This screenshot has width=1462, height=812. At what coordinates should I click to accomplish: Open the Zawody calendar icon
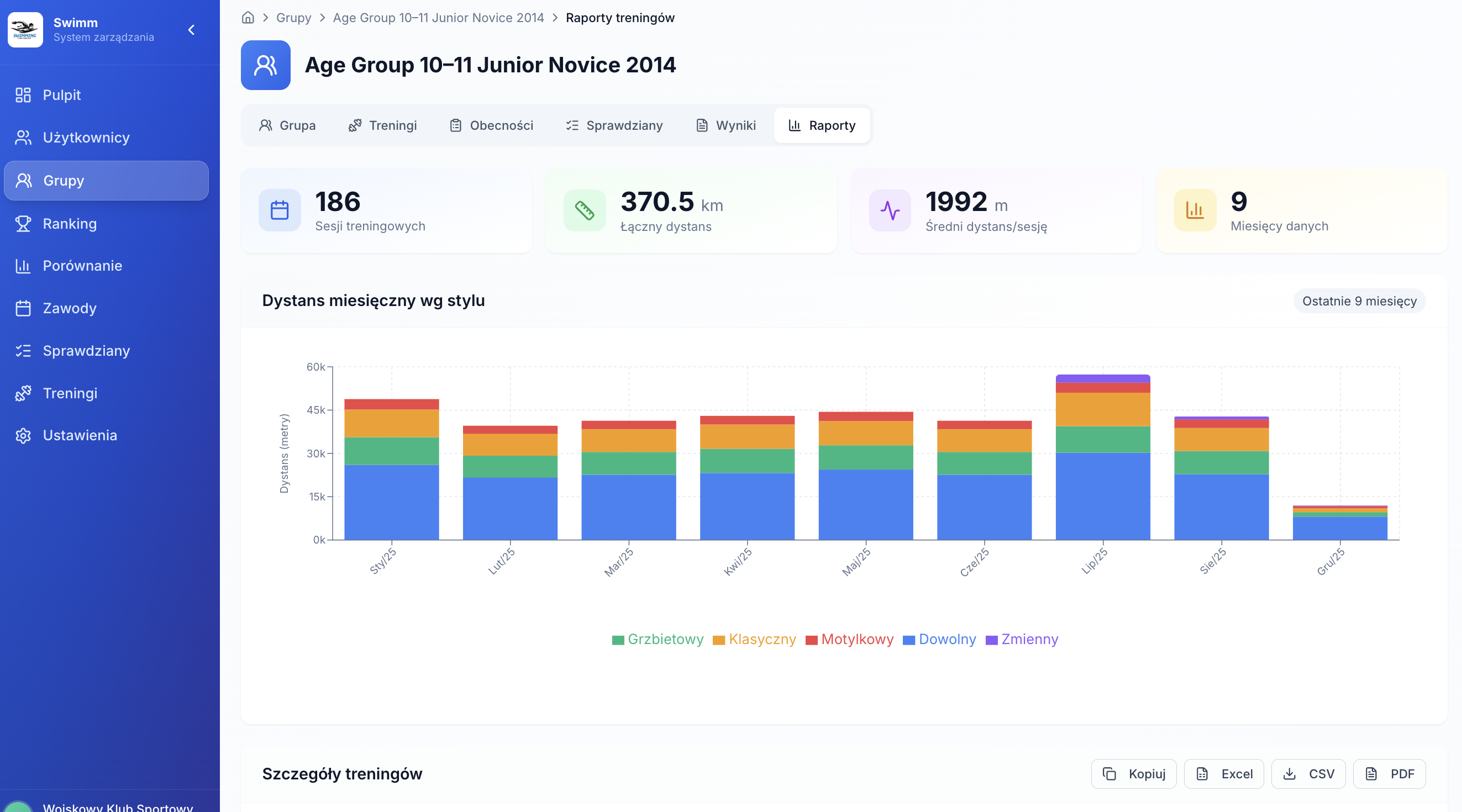click(x=23, y=308)
